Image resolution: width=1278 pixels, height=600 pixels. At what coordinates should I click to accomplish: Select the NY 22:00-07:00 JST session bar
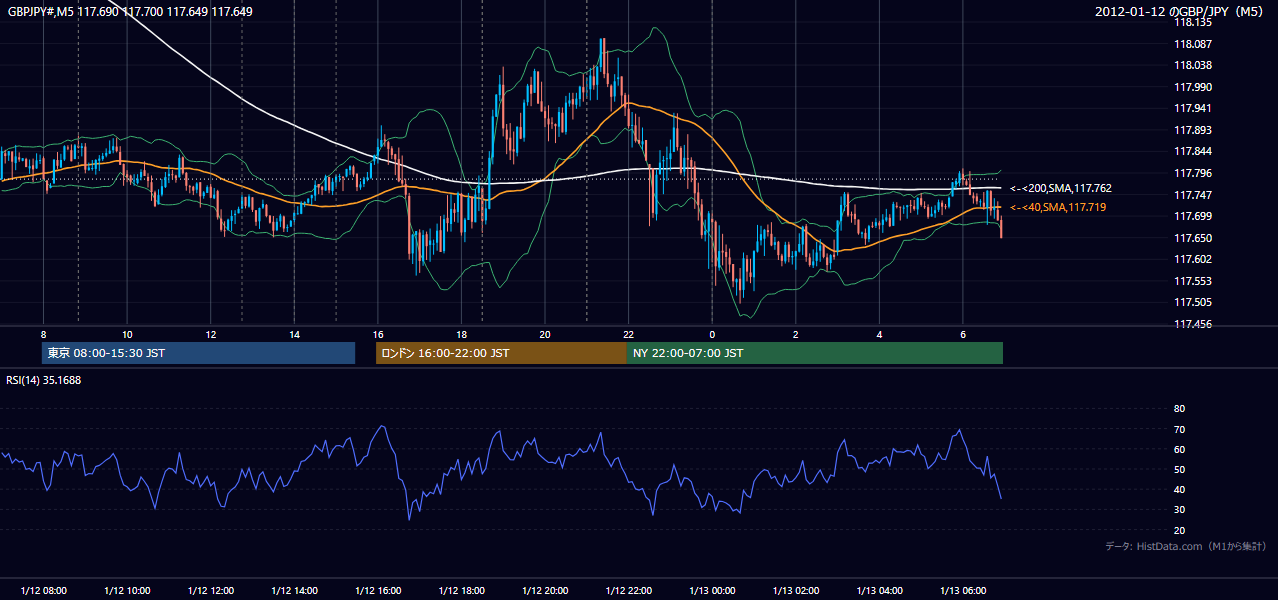click(814, 353)
